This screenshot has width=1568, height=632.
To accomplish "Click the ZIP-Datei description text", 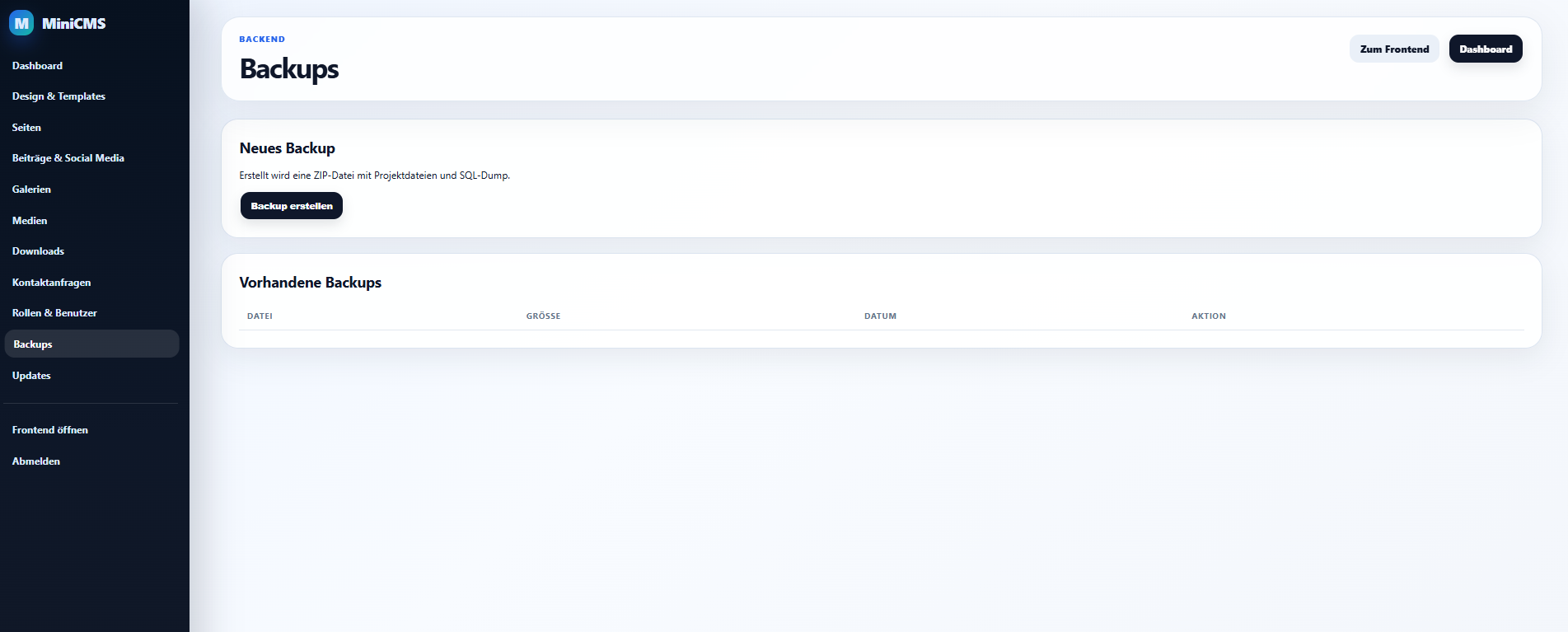I will (375, 176).
